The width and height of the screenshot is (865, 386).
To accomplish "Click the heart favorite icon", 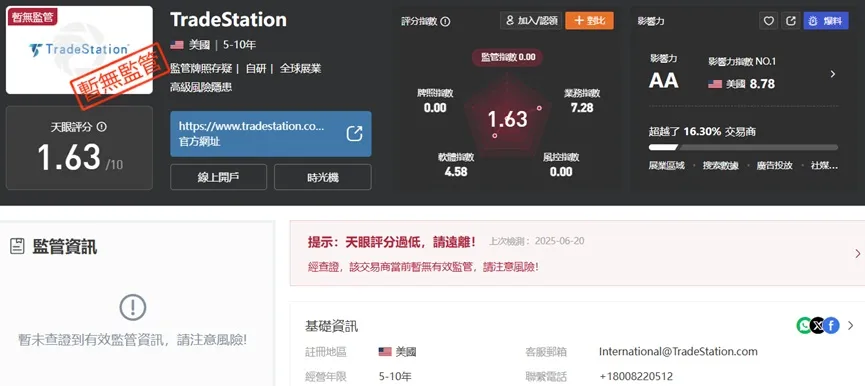I will pyautogui.click(x=768, y=21).
